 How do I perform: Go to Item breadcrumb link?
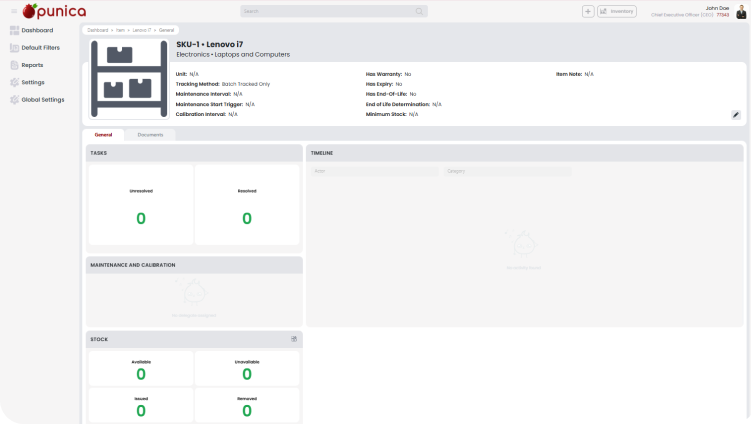click(120, 30)
